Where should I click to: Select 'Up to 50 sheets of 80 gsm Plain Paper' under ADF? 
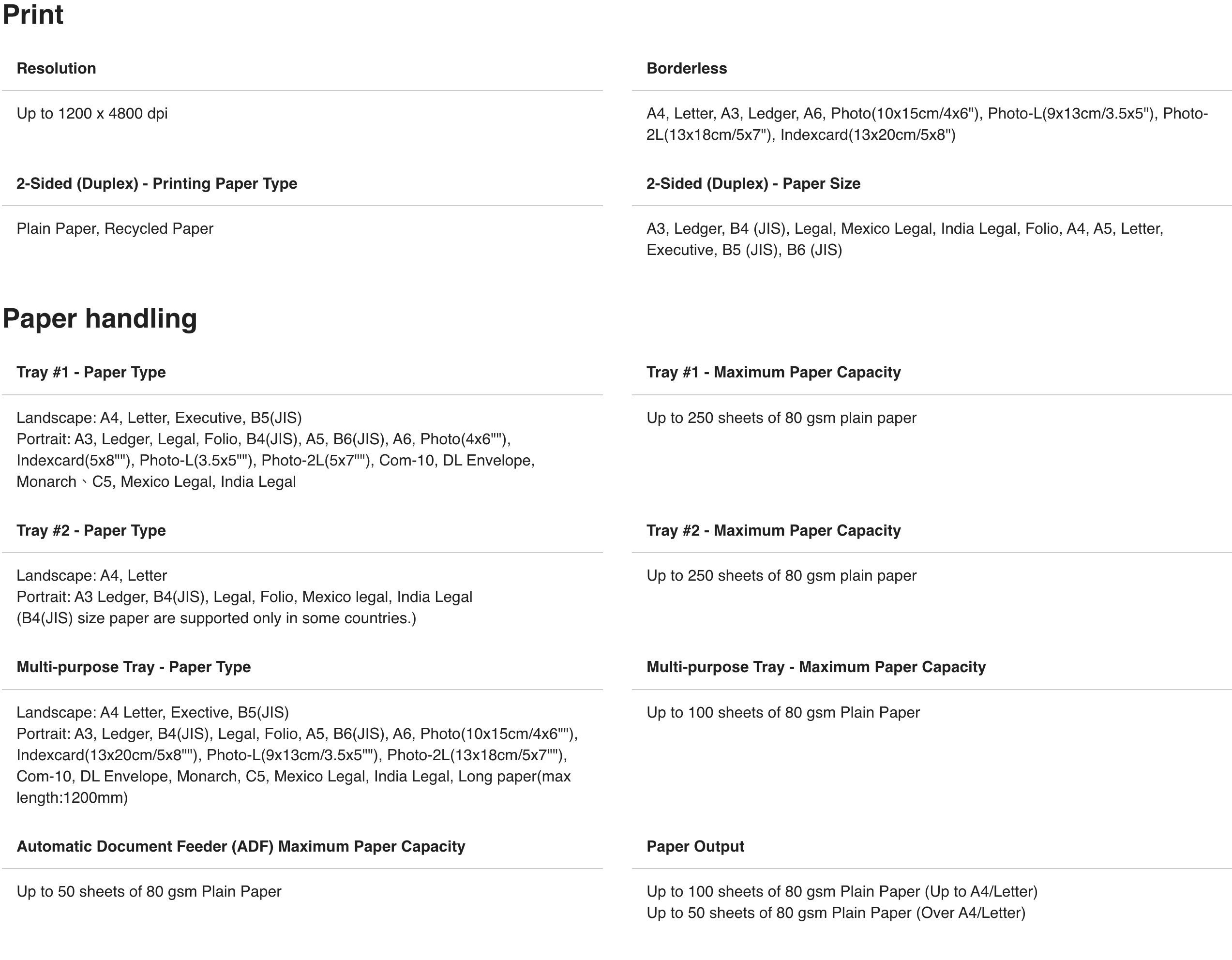[x=149, y=891]
